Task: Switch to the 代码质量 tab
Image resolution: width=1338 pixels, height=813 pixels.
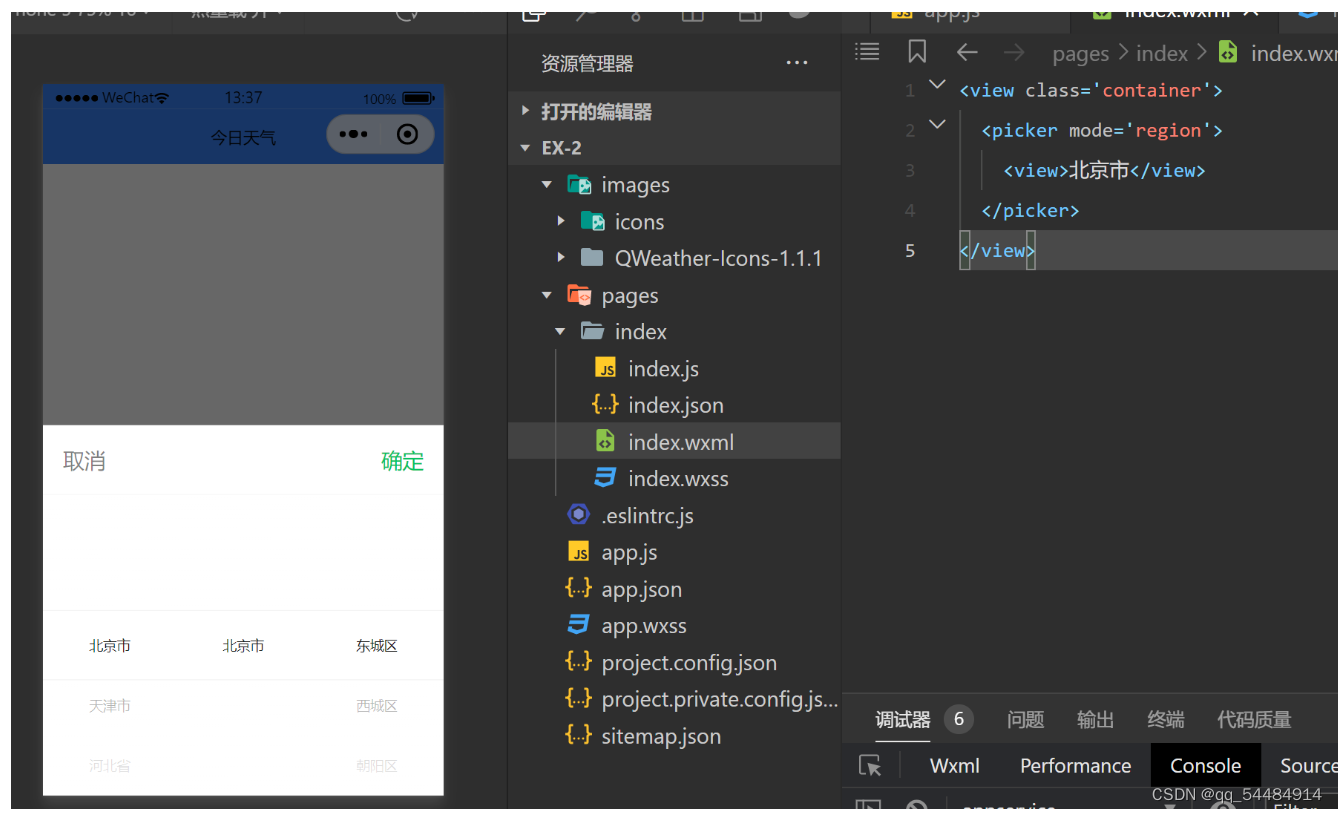Action: 1254,719
